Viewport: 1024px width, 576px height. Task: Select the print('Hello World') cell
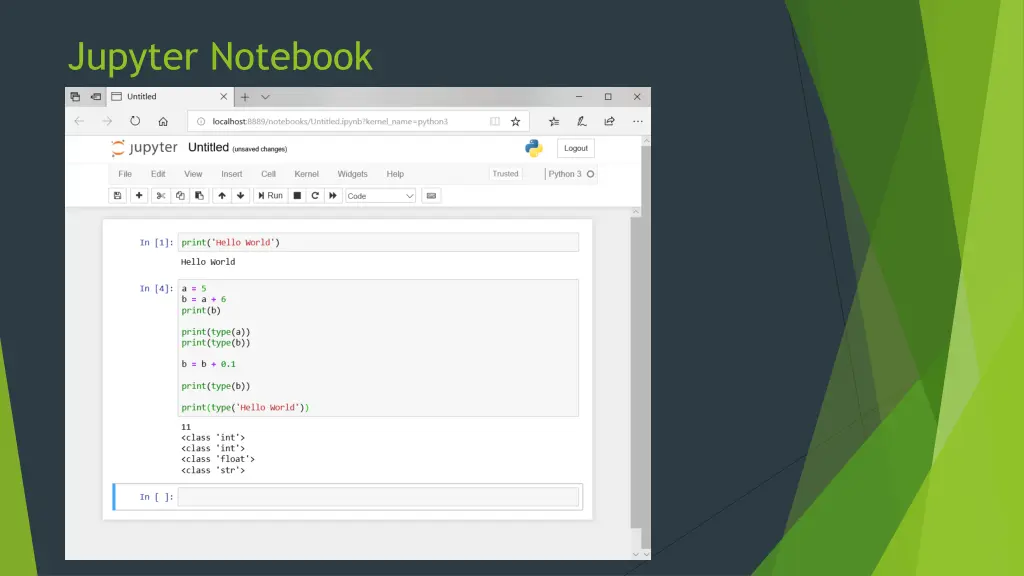click(378, 242)
